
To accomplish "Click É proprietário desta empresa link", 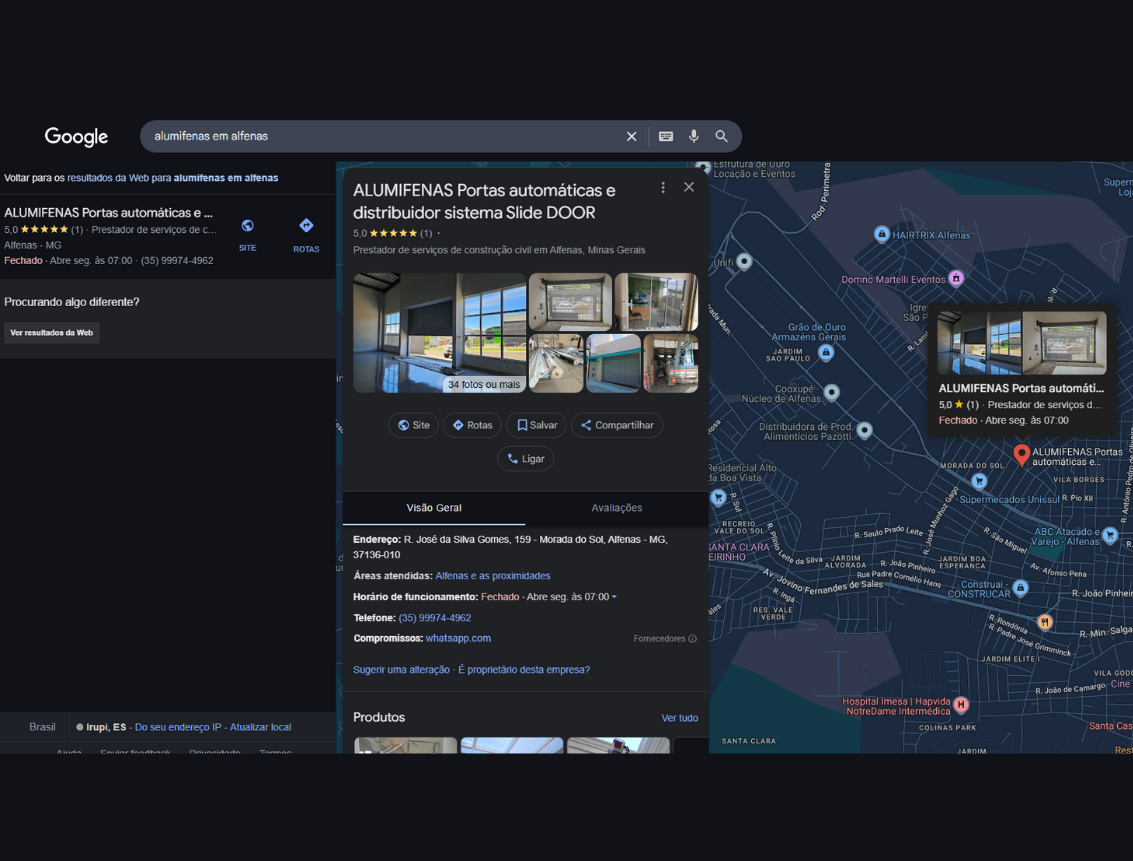I will pos(524,670).
